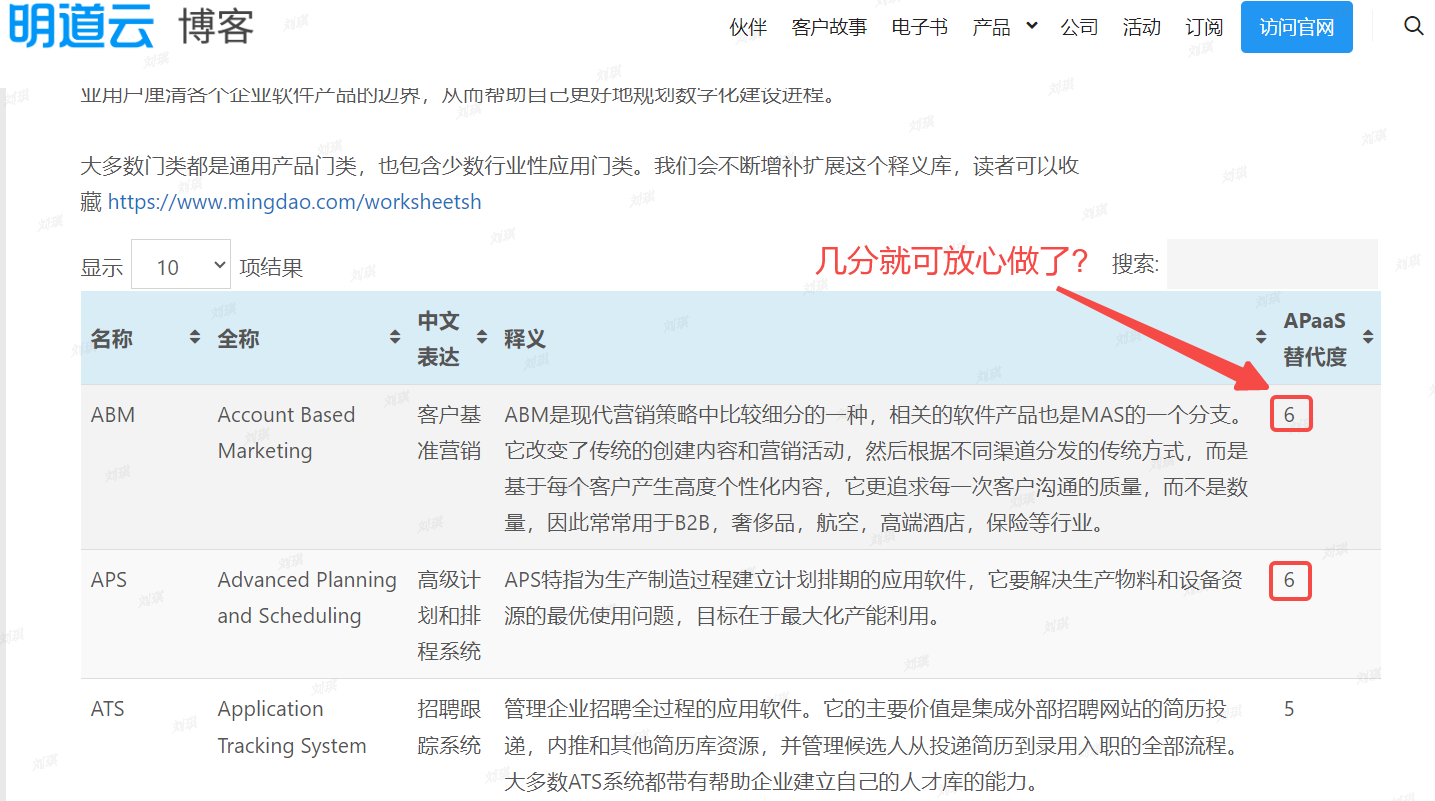Click the Account Based Marketing cell
This screenshot has height=801, width=1435.
[x=286, y=432]
